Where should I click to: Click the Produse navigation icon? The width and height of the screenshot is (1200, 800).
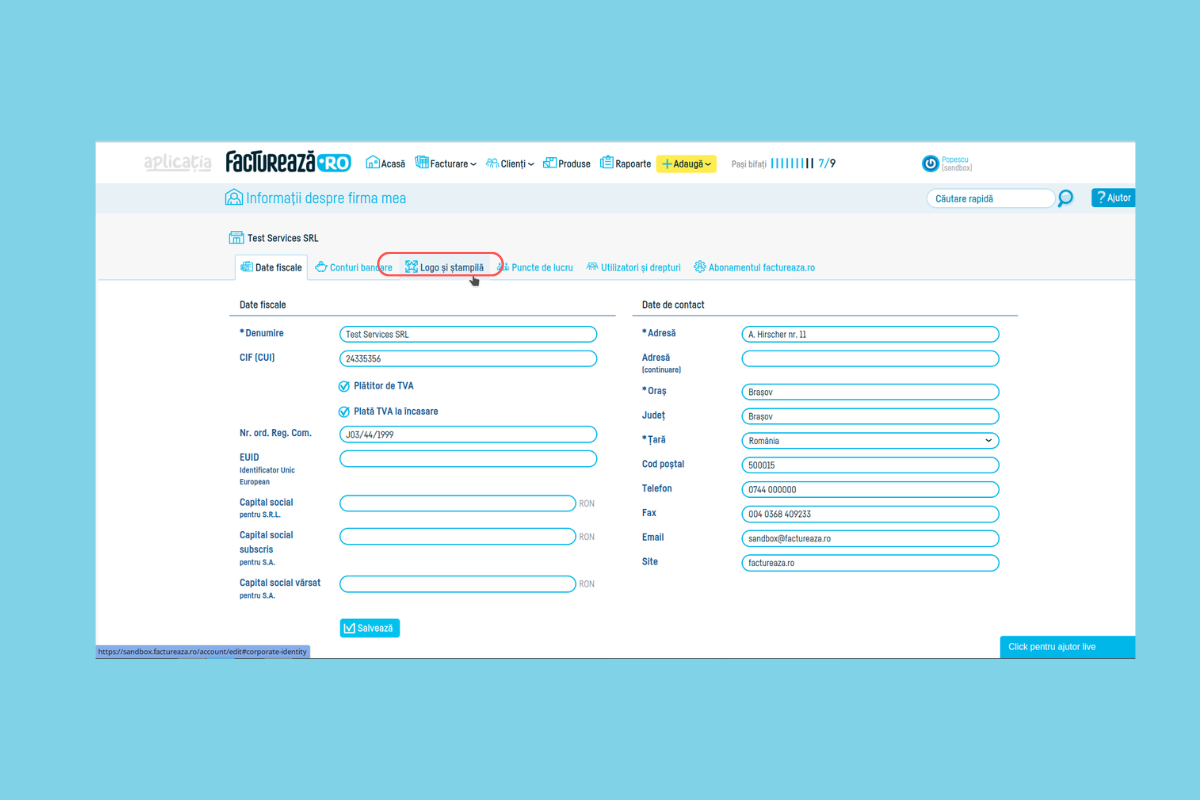click(550, 163)
